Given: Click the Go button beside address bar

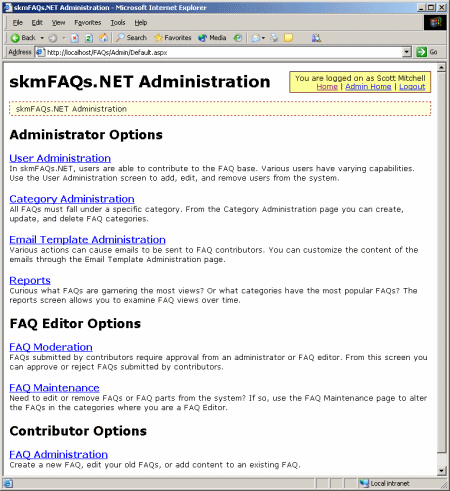Looking at the screenshot, I should click(427, 52).
